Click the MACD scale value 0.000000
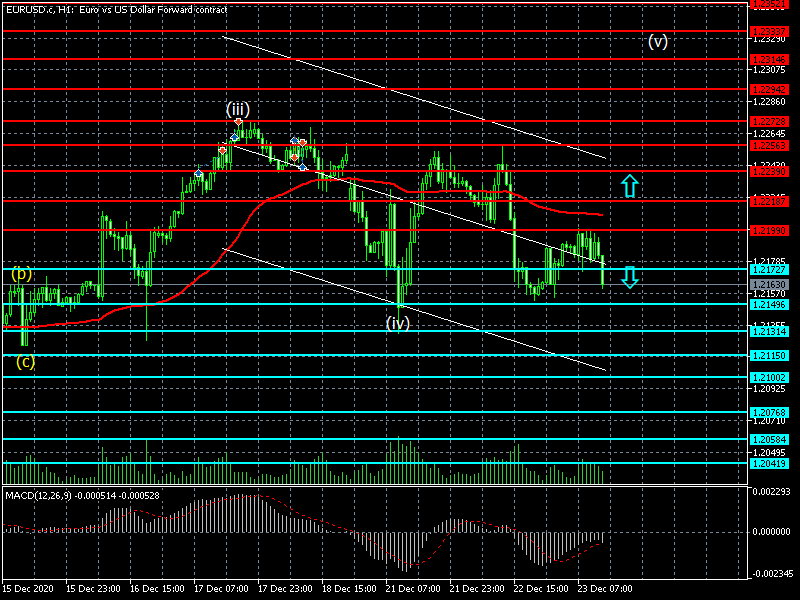 point(771,532)
